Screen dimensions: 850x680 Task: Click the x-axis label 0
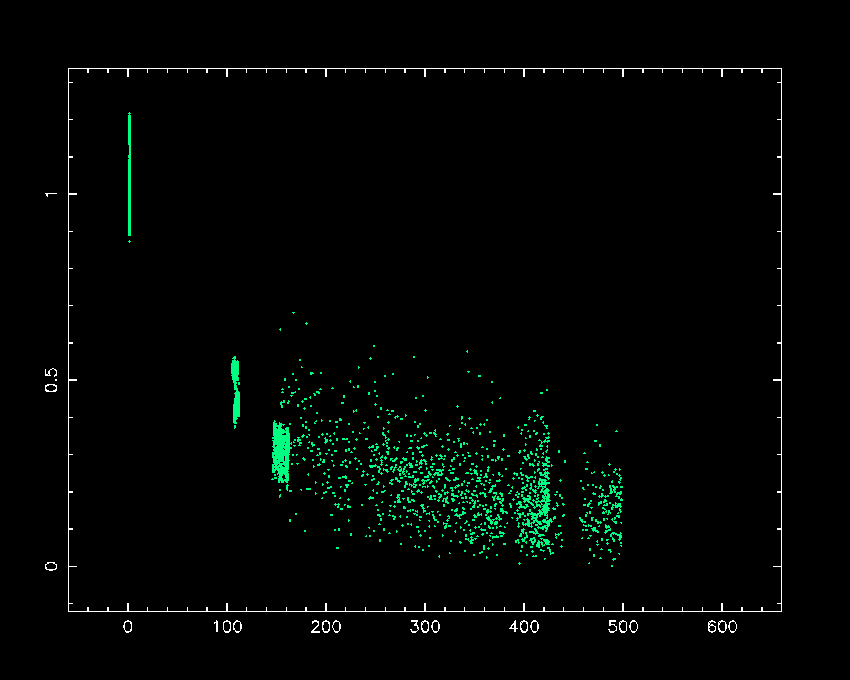click(x=128, y=627)
